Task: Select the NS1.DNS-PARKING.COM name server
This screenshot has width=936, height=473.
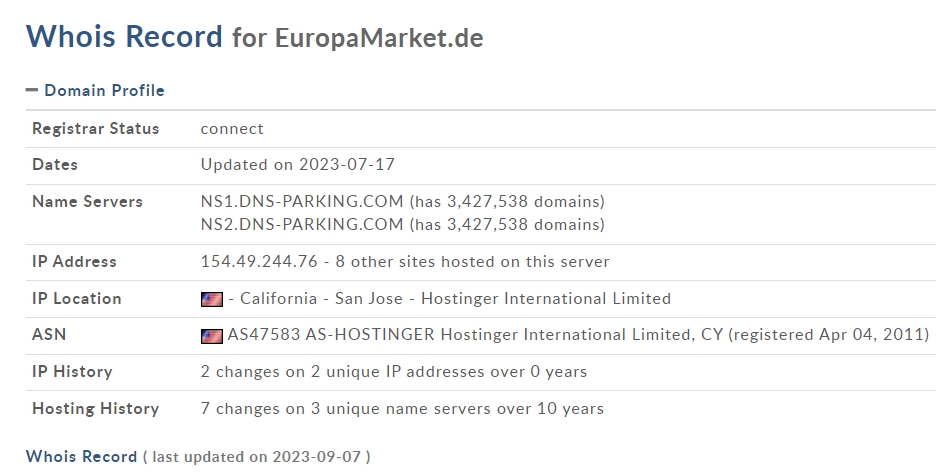Action: tap(302, 201)
